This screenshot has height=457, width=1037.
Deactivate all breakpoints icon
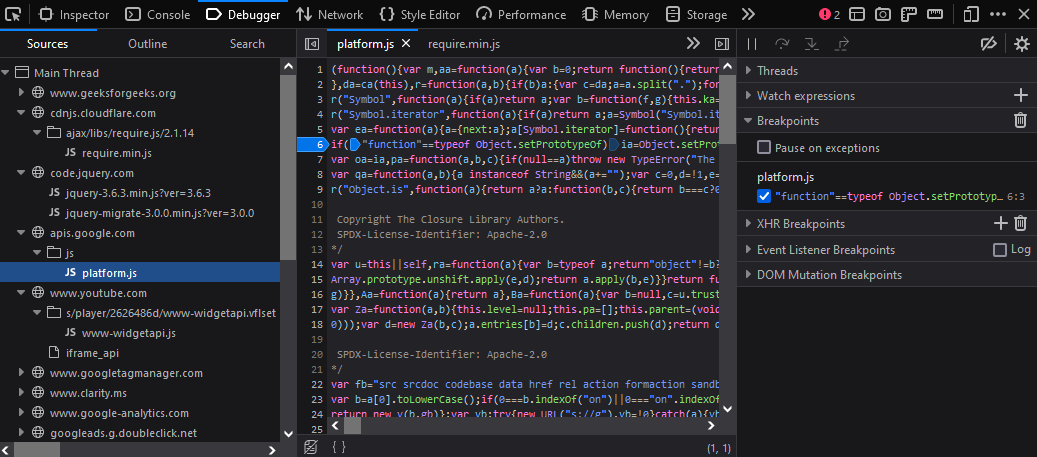988,44
